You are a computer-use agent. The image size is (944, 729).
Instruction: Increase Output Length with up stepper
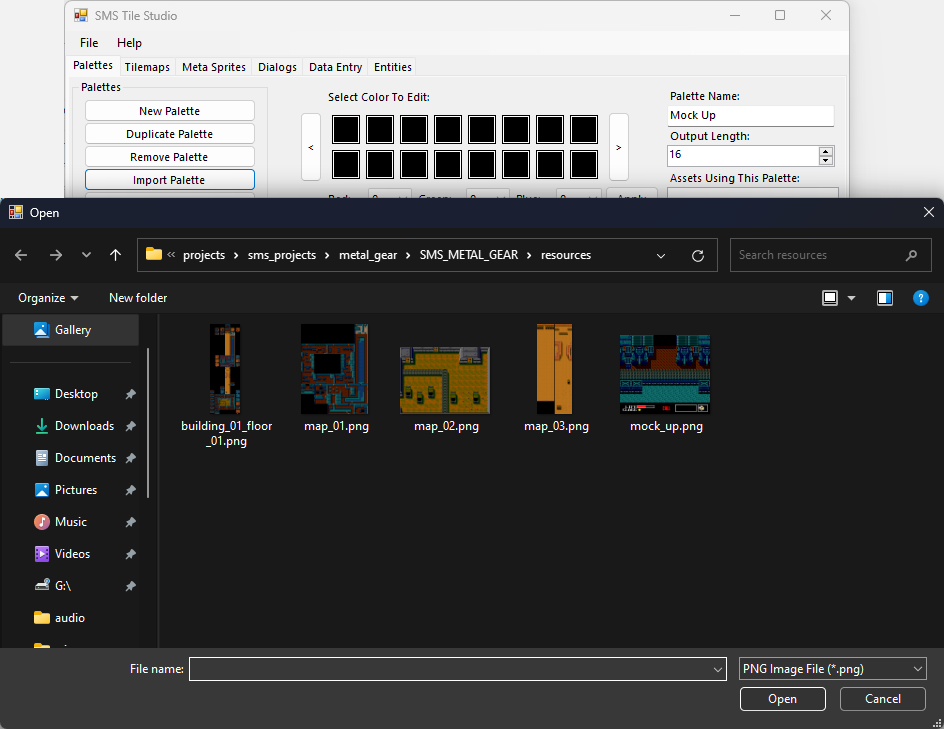826,151
